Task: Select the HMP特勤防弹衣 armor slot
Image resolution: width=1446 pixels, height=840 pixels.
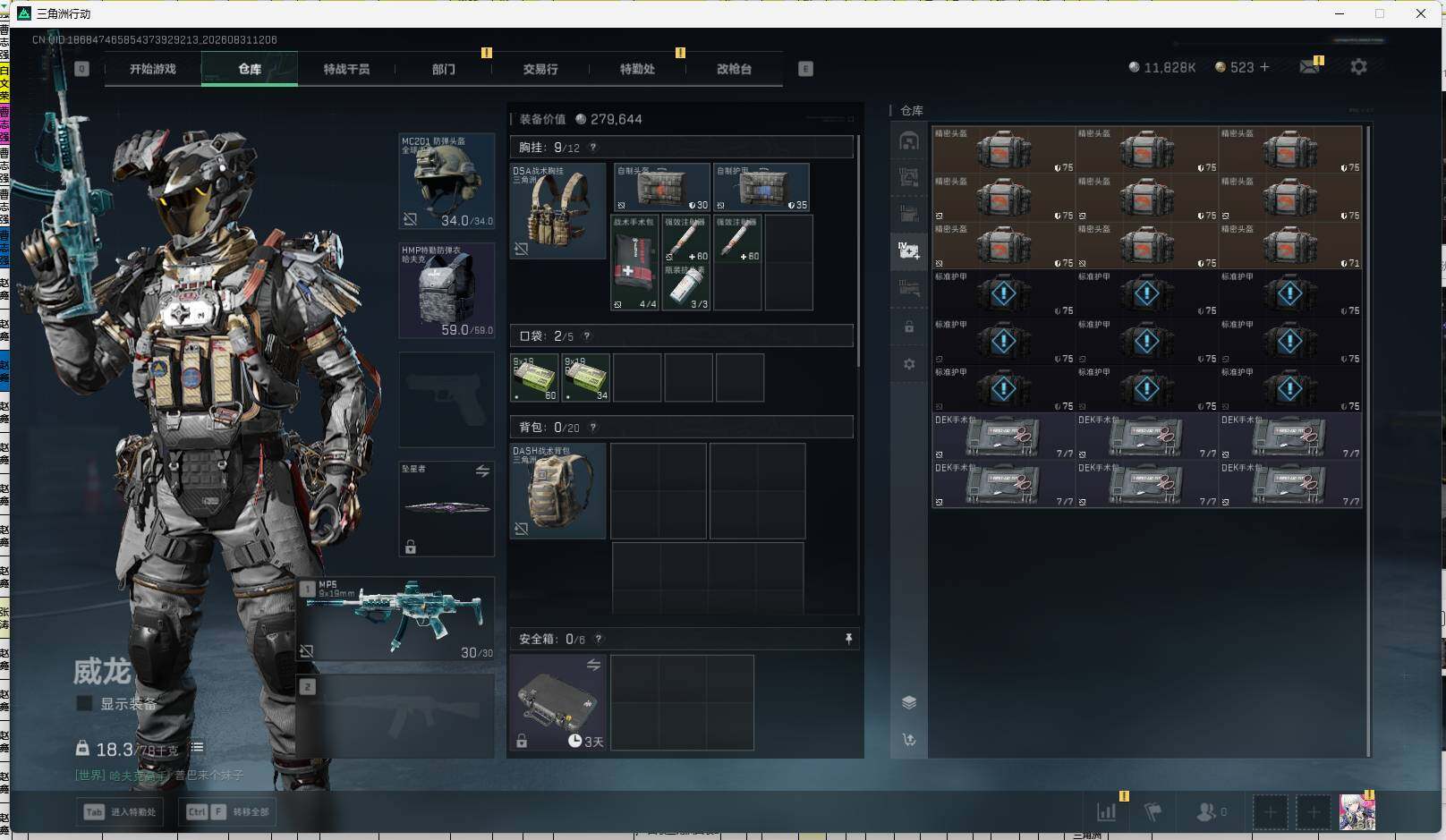Action: [447, 291]
